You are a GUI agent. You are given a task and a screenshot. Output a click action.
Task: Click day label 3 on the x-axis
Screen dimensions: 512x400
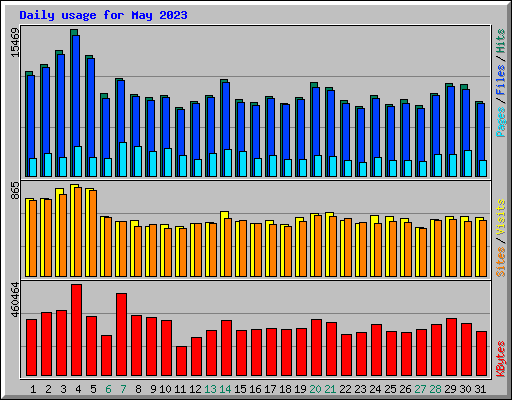tap(63, 389)
